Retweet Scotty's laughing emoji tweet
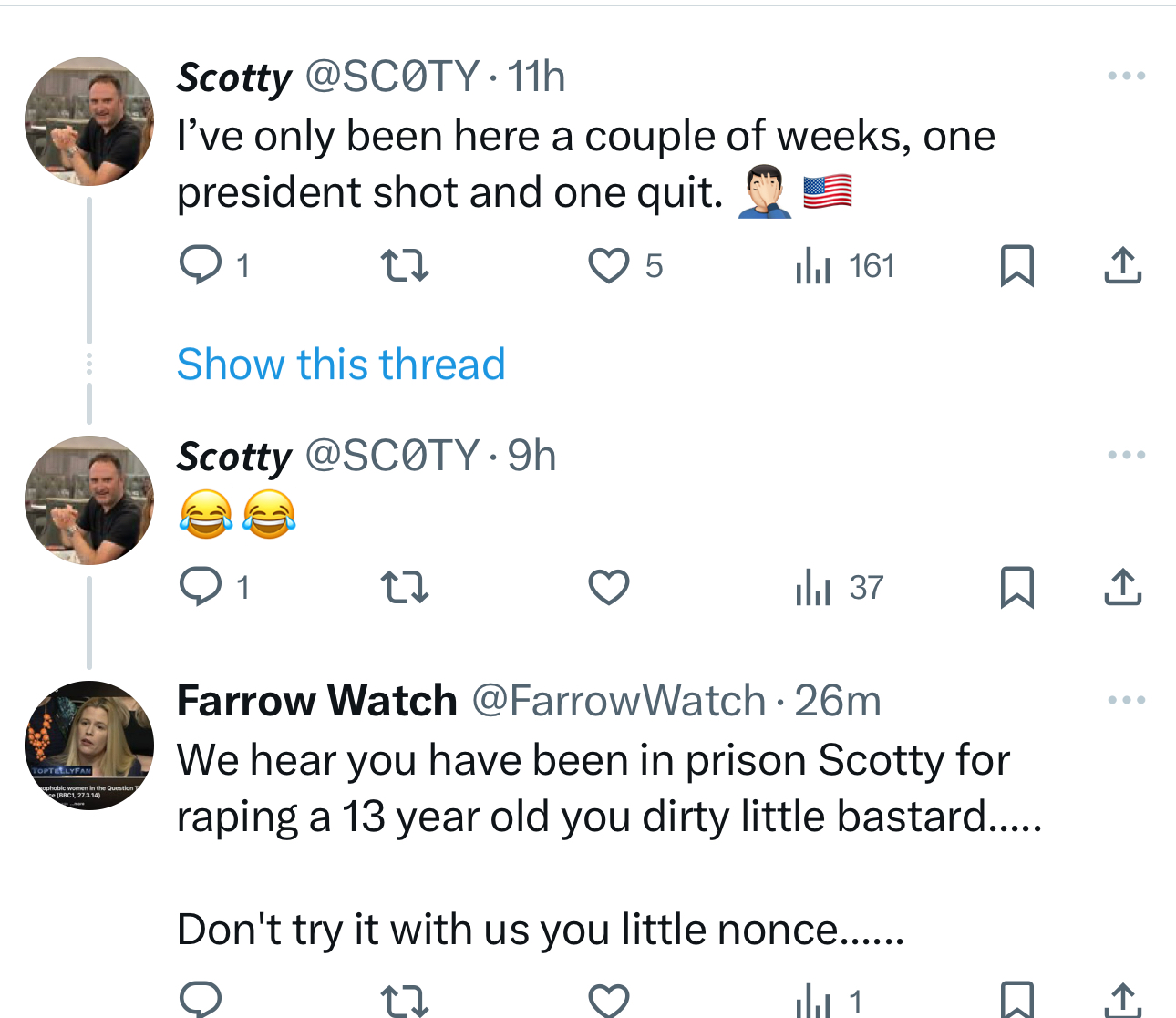1176x1018 pixels. pyautogui.click(x=404, y=587)
